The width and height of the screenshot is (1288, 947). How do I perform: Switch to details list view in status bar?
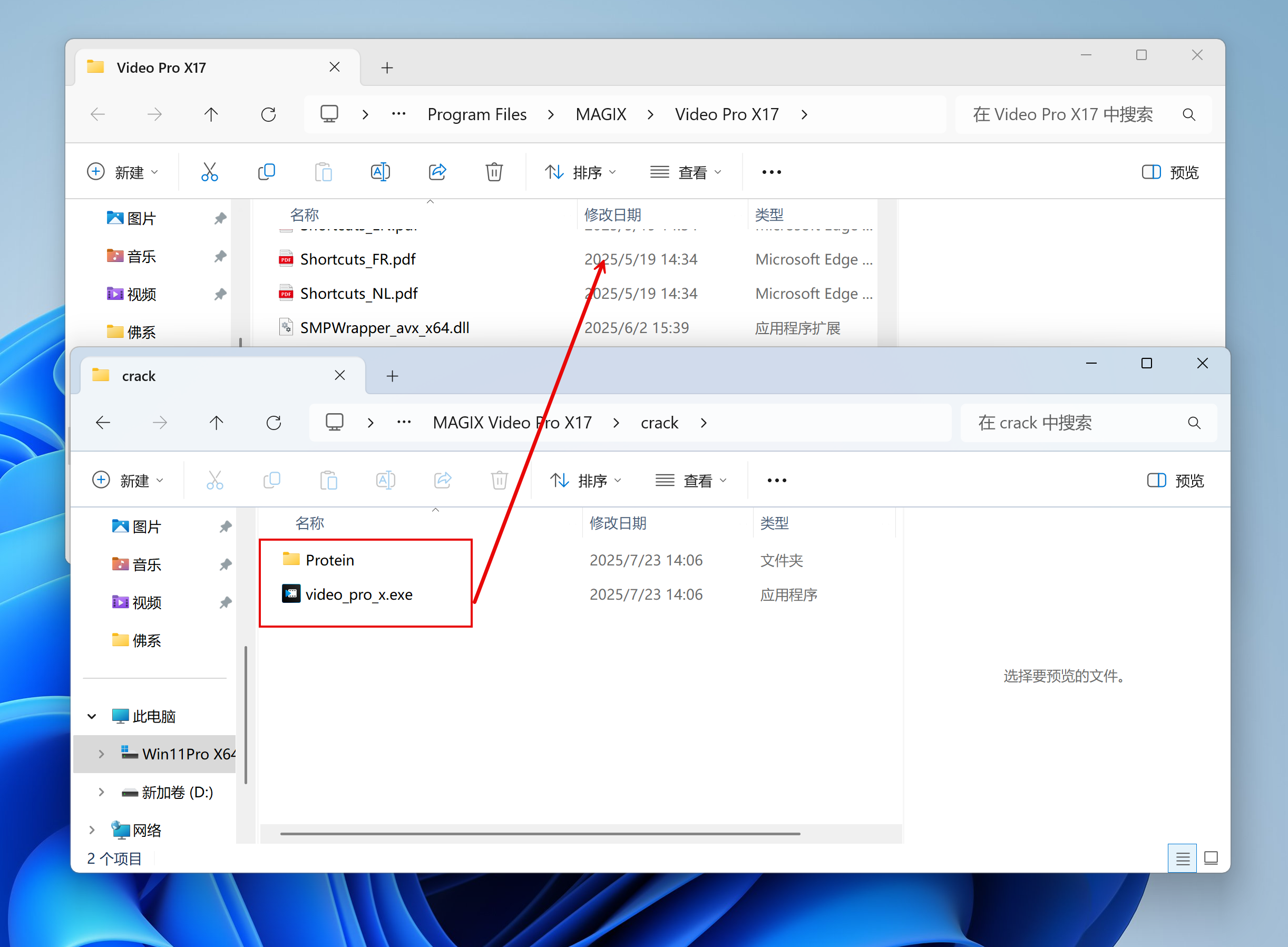[1182, 858]
